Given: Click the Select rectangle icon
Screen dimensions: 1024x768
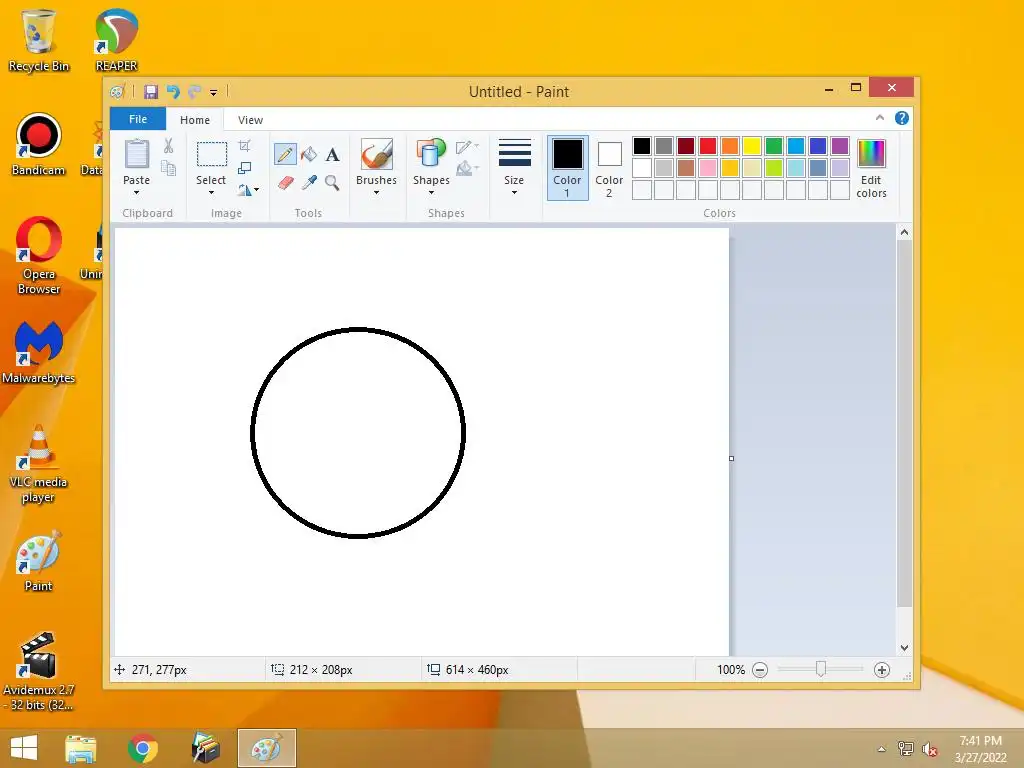Looking at the screenshot, I should pyautogui.click(x=212, y=155).
